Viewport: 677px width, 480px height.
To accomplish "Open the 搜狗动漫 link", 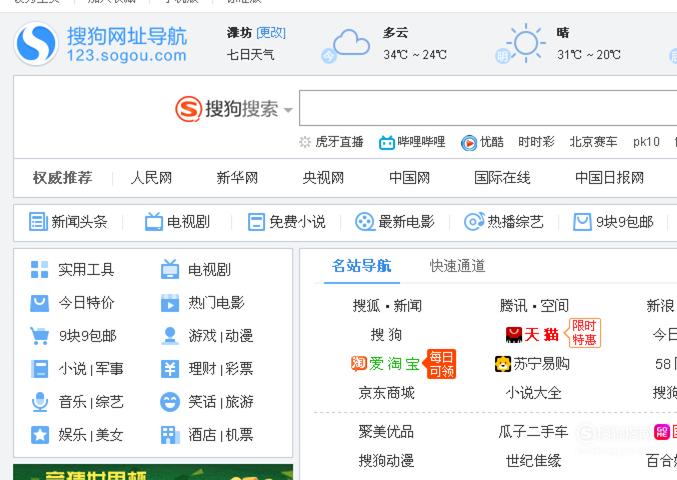I will (x=386, y=461).
